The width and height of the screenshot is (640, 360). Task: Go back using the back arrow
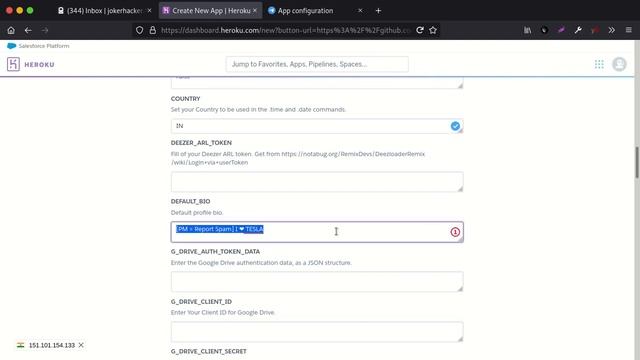[28, 30]
